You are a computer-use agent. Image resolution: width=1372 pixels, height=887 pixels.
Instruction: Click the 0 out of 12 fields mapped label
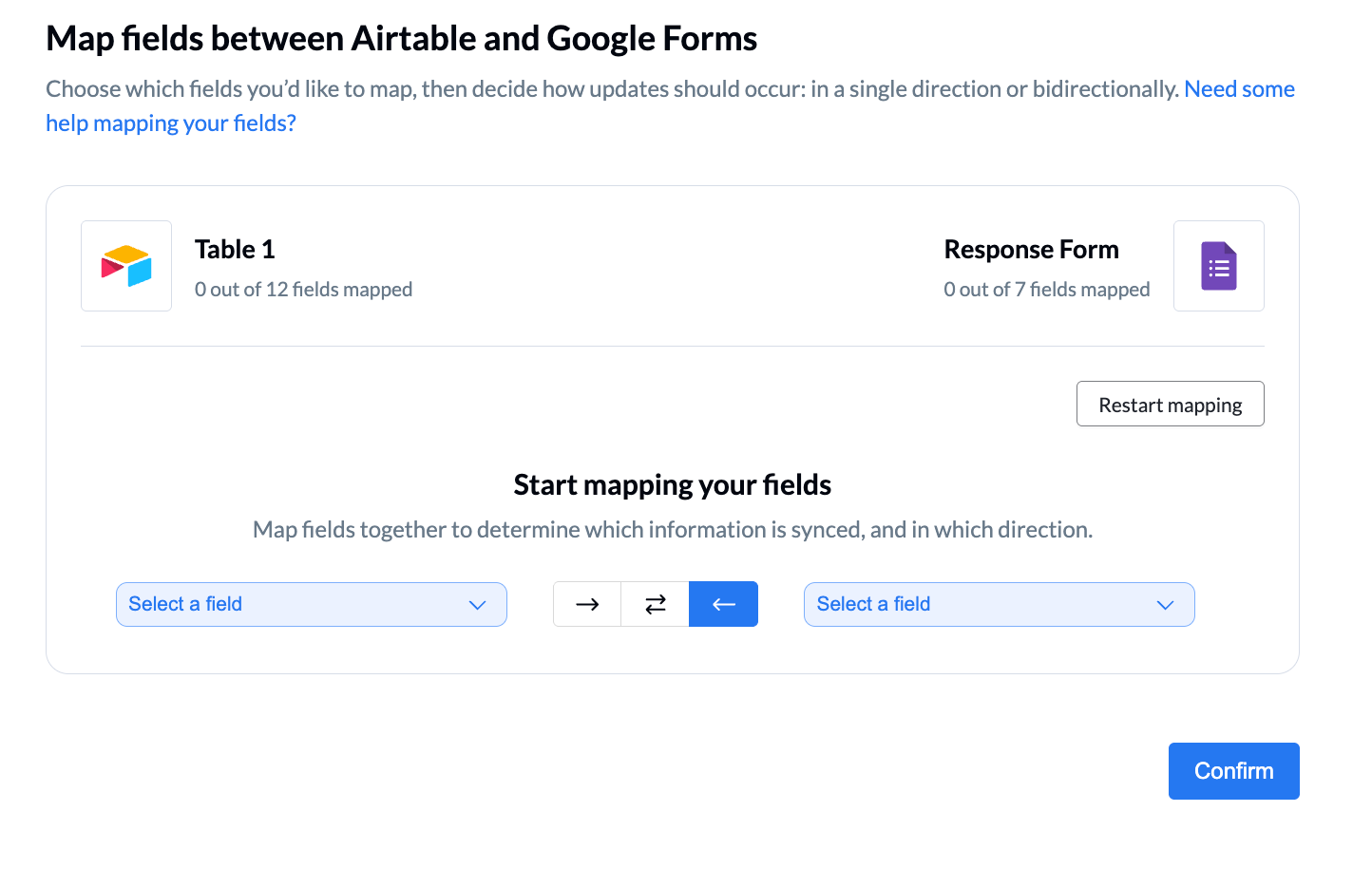(x=303, y=289)
